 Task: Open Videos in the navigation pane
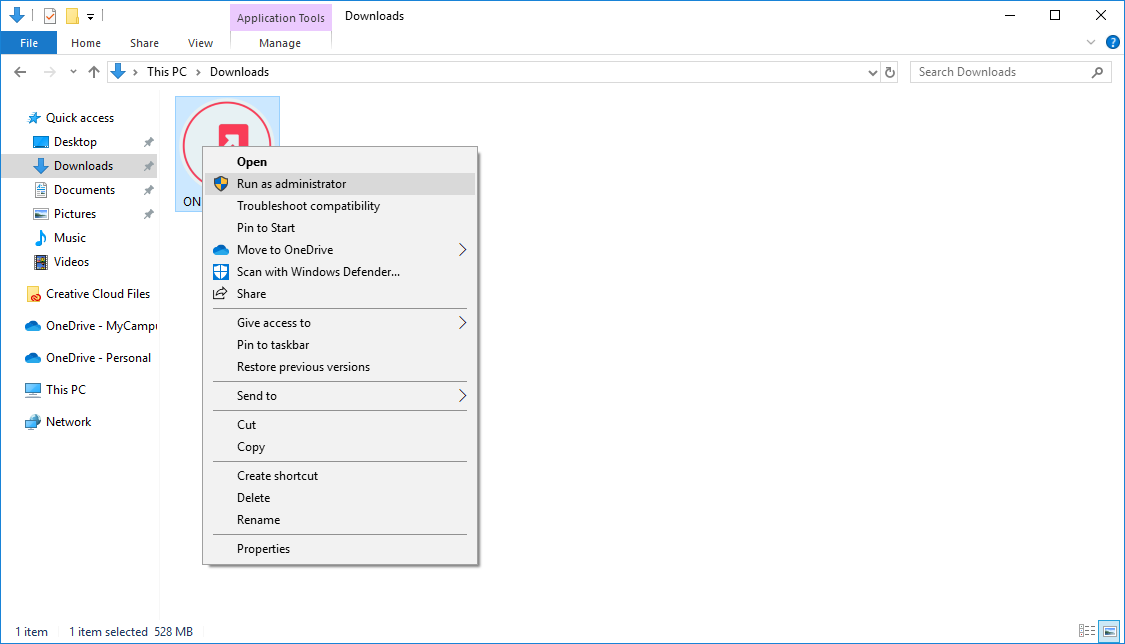[71, 262]
